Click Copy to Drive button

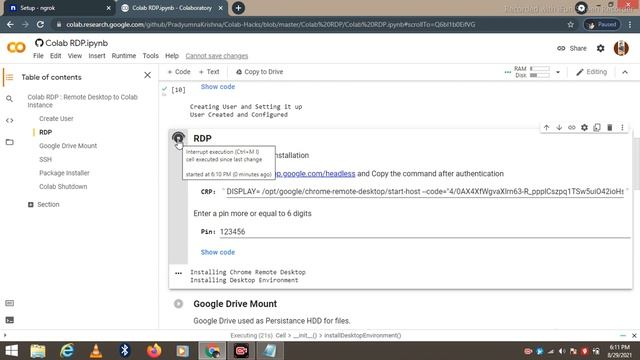tap(259, 72)
